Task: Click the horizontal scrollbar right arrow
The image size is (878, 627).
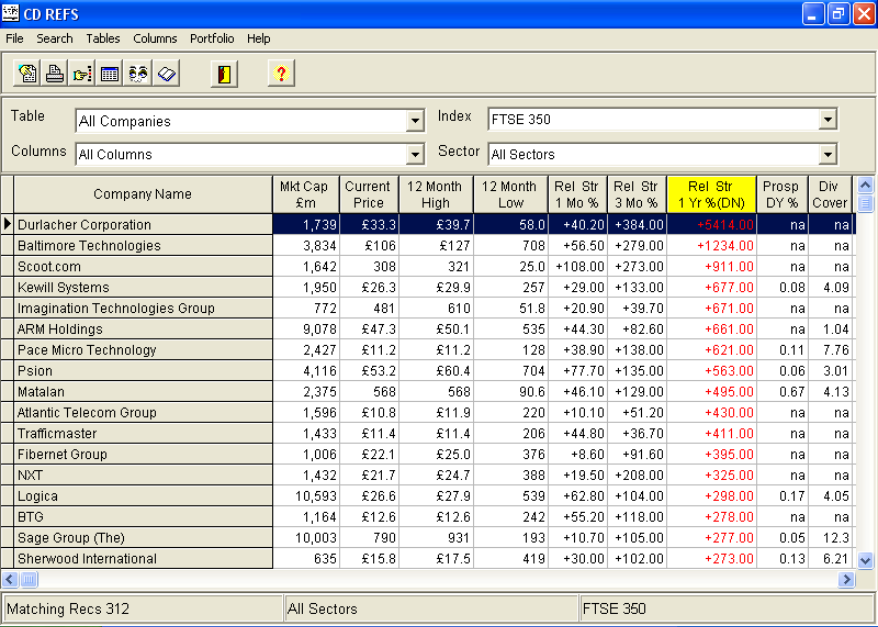Action: point(847,579)
